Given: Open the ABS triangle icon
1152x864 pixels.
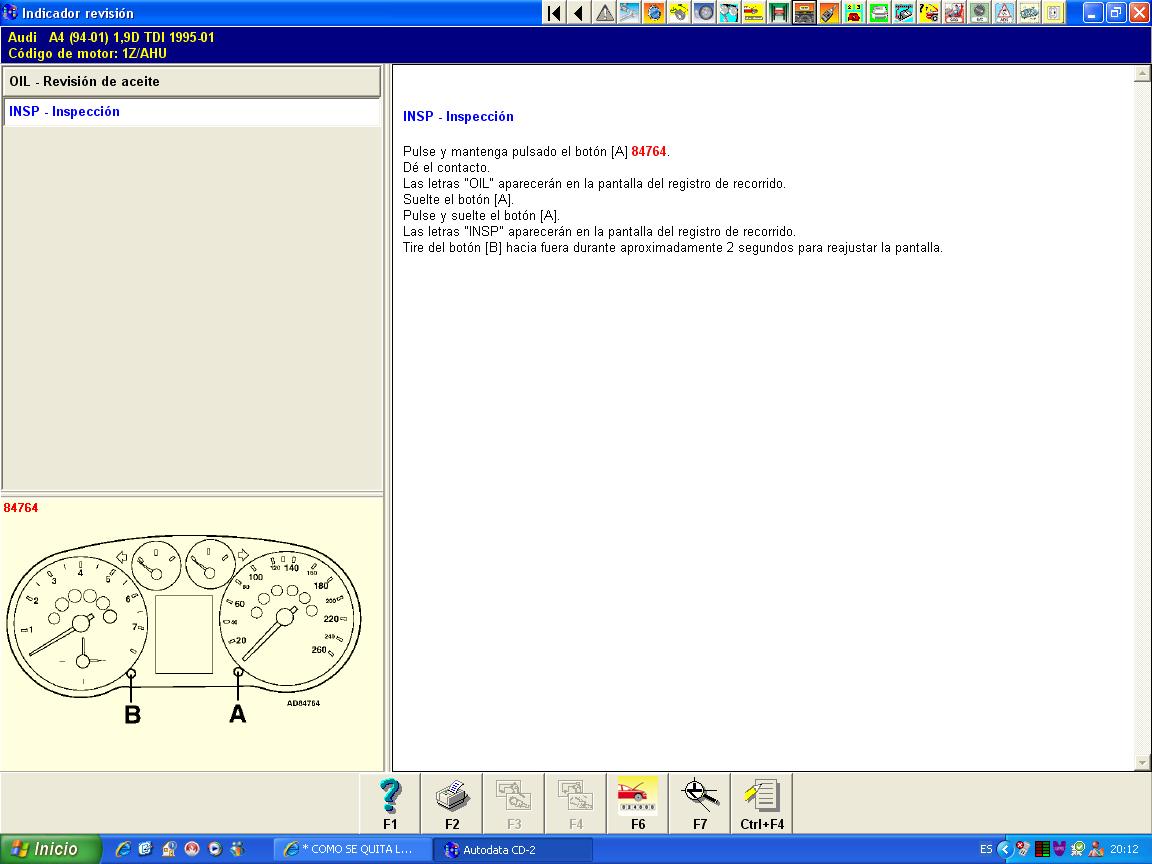Looking at the screenshot, I should click(1004, 12).
